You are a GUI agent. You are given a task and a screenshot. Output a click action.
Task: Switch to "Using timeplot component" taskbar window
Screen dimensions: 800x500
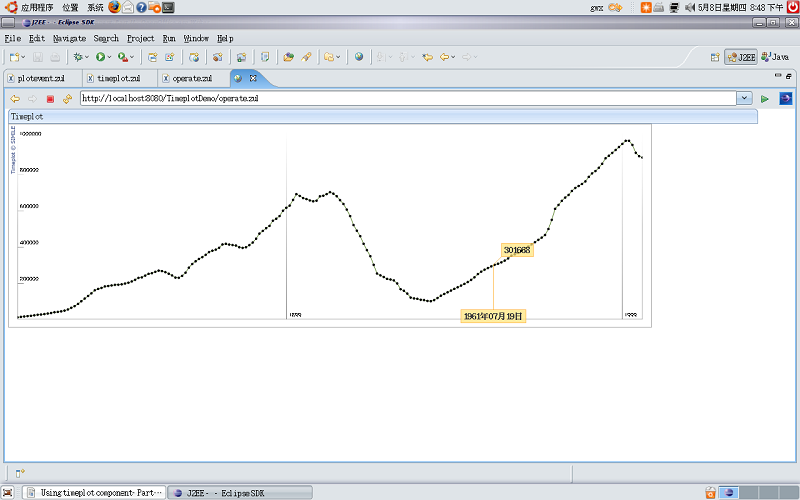tap(95, 493)
